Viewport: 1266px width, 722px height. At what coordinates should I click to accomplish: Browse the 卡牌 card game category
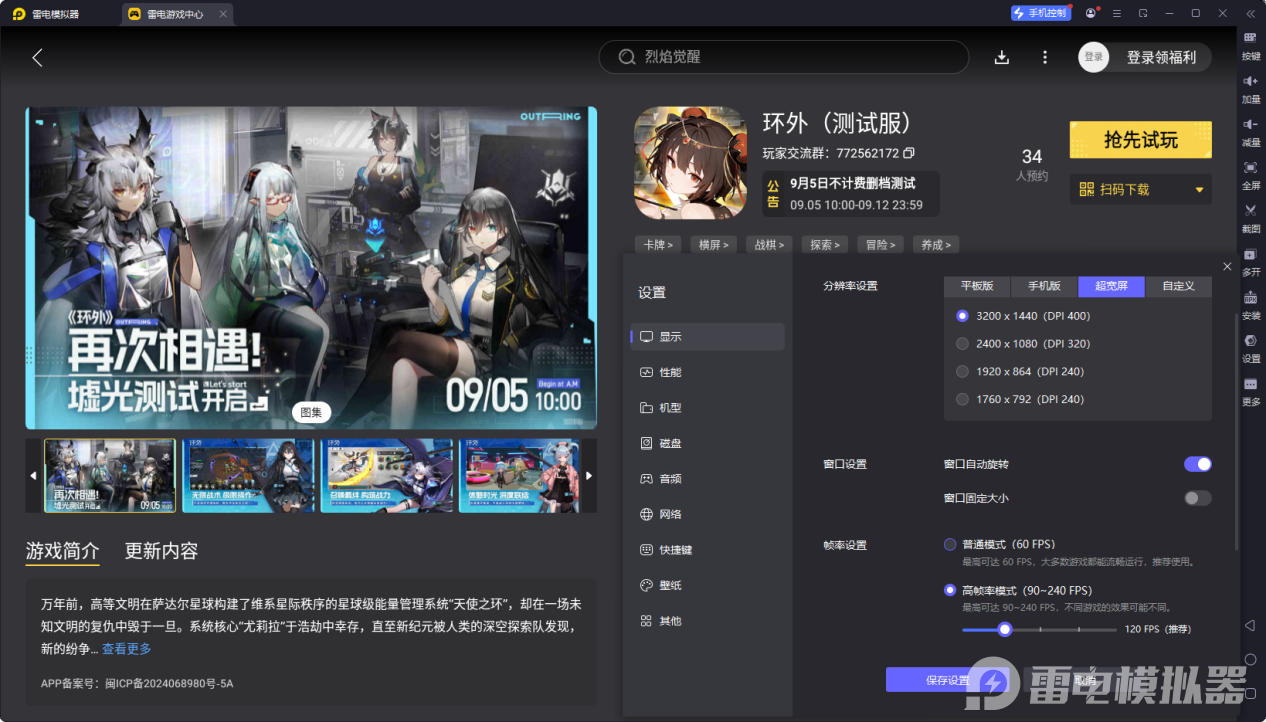pos(657,244)
